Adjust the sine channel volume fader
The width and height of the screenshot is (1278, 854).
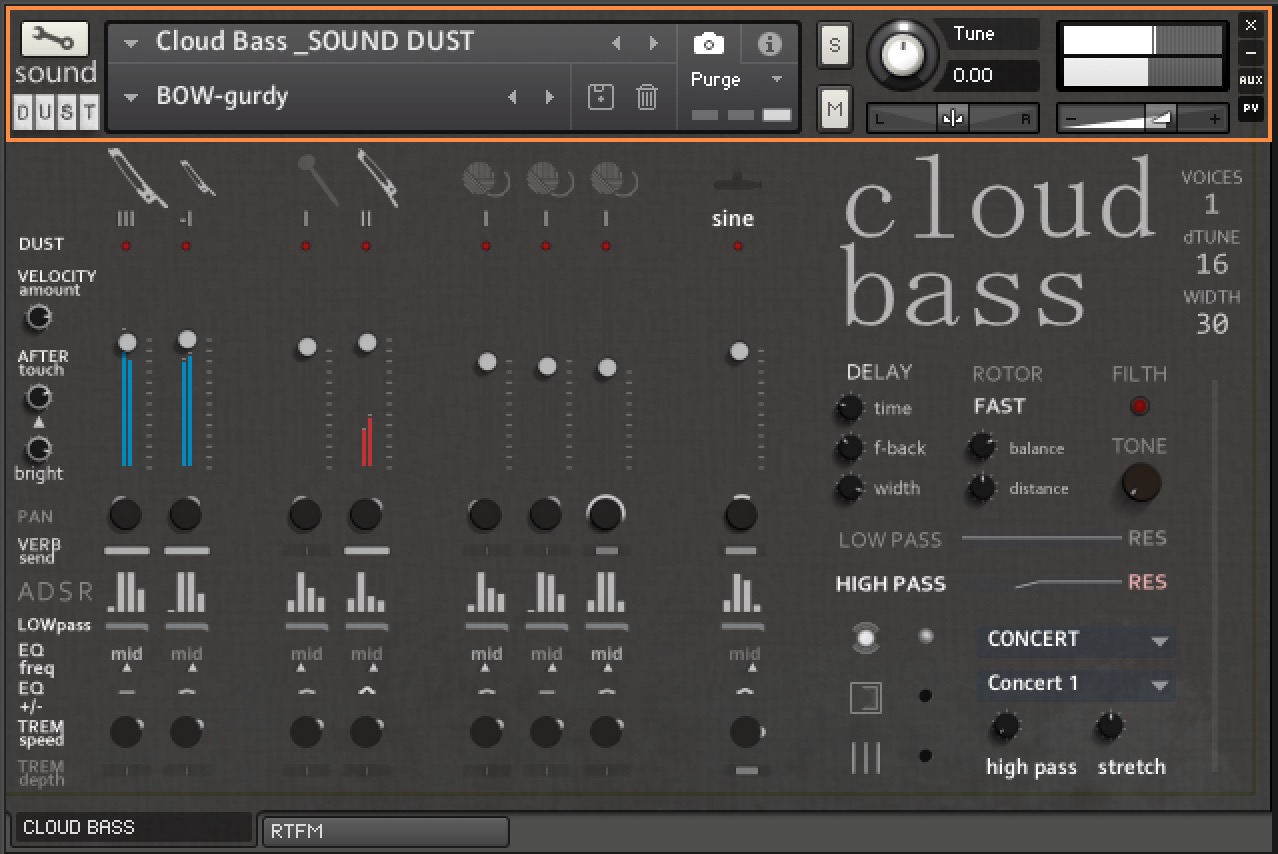point(739,351)
